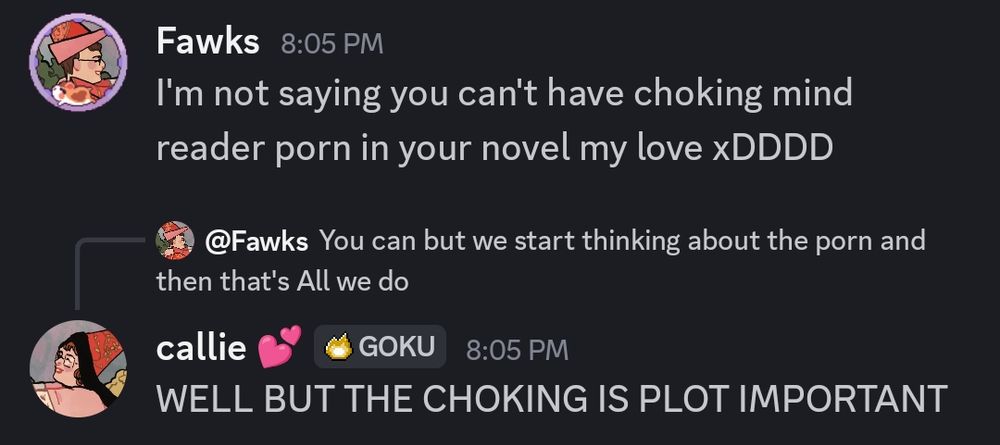Click small avatar in the reply preview
The width and height of the screenshot is (1000, 445).
(x=175, y=240)
